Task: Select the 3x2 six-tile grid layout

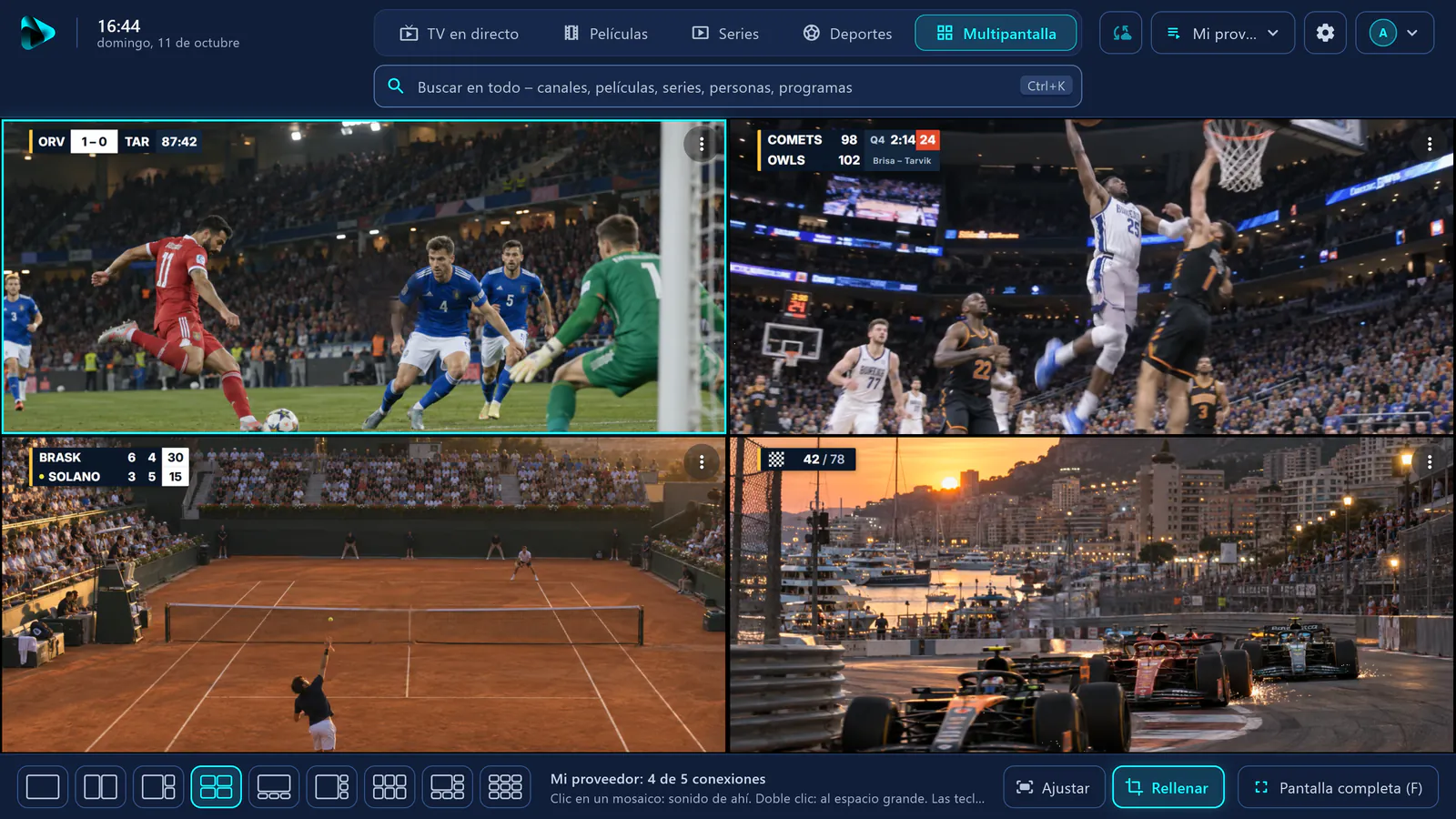Action: [389, 787]
